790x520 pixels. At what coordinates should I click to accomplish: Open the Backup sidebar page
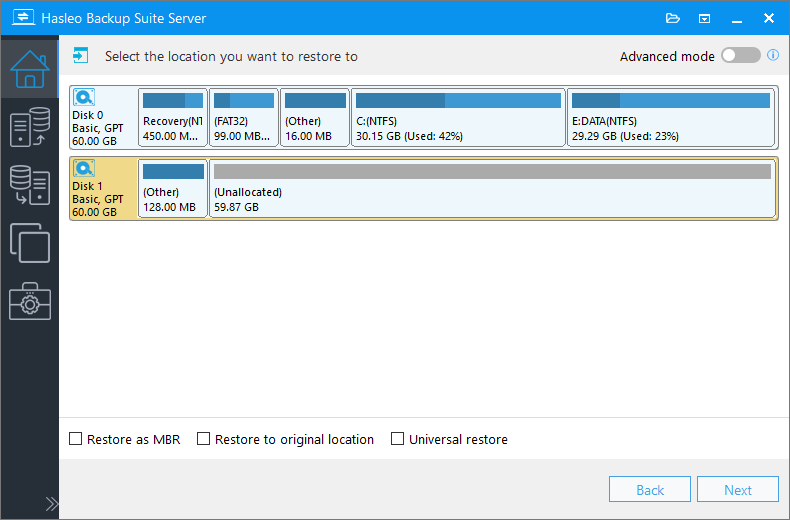point(30,127)
